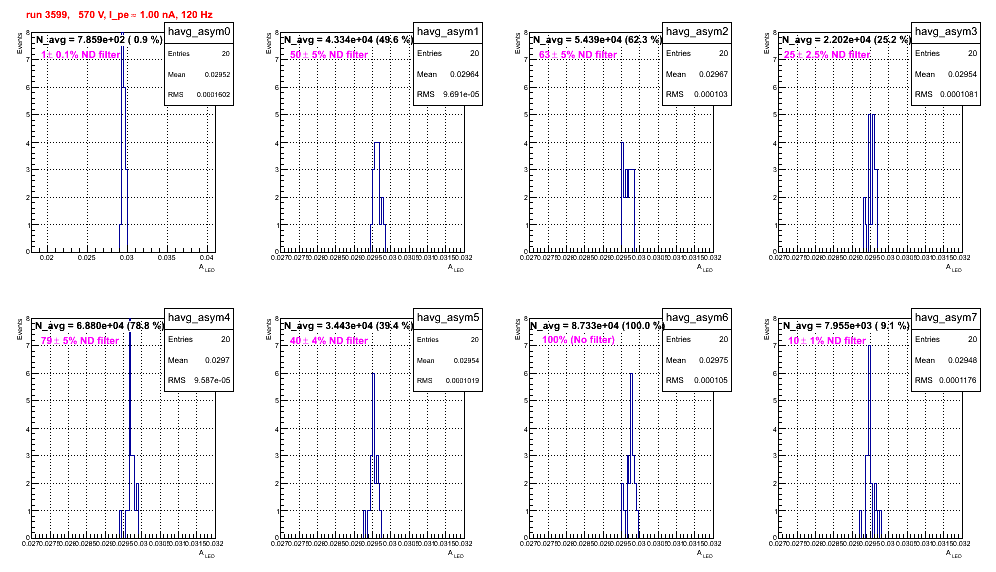Viewport: 996px width, 572px height.
Task: Click the RMS 9.587e-05 row in havg_asym4
Action: 199,381
